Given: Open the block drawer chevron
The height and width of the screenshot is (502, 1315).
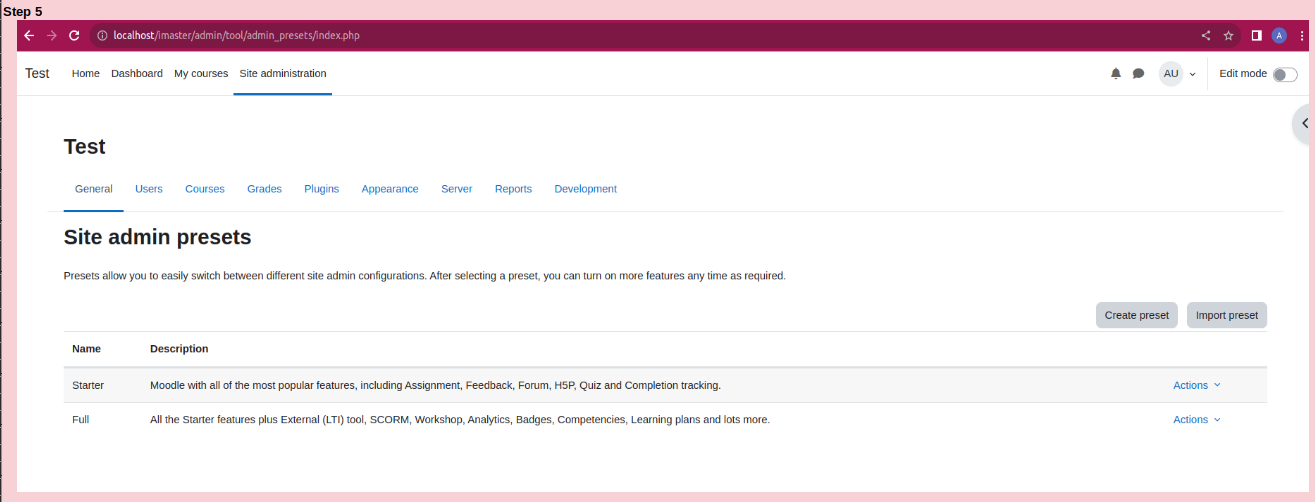Looking at the screenshot, I should coord(1304,123).
